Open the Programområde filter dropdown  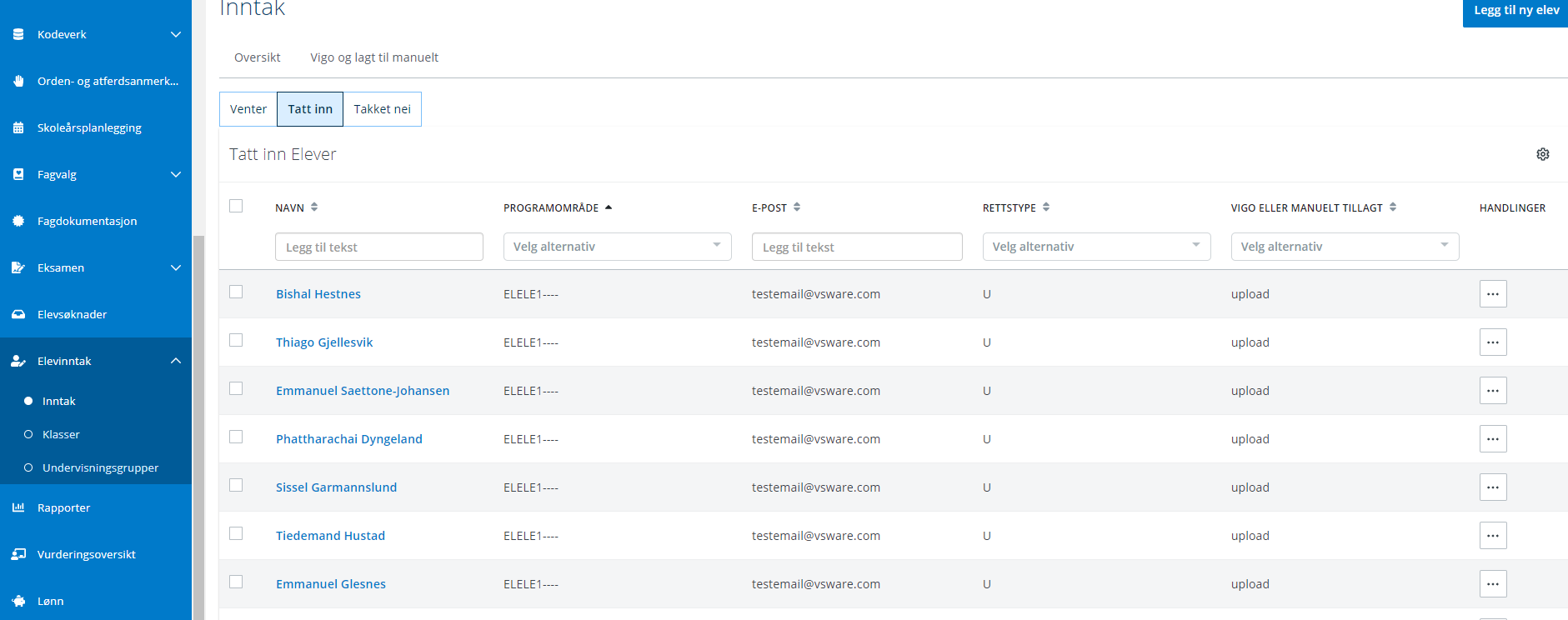617,247
